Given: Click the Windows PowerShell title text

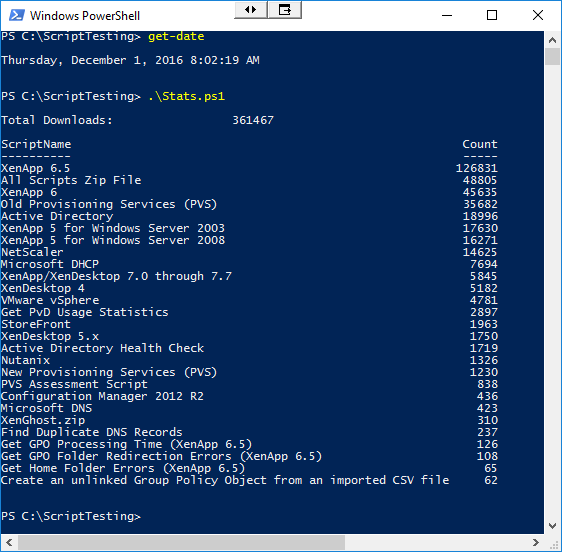Looking at the screenshot, I should [85, 16].
